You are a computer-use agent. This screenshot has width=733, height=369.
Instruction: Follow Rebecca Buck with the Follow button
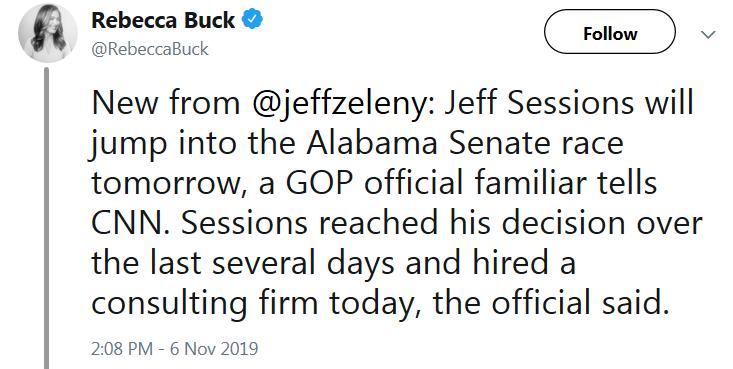610,32
